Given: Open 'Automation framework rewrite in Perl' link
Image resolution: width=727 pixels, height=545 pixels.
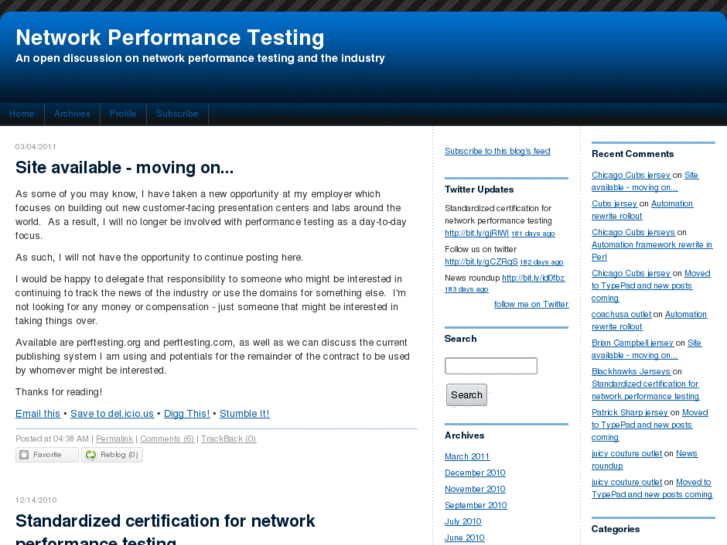Looking at the screenshot, I should (x=652, y=250).
